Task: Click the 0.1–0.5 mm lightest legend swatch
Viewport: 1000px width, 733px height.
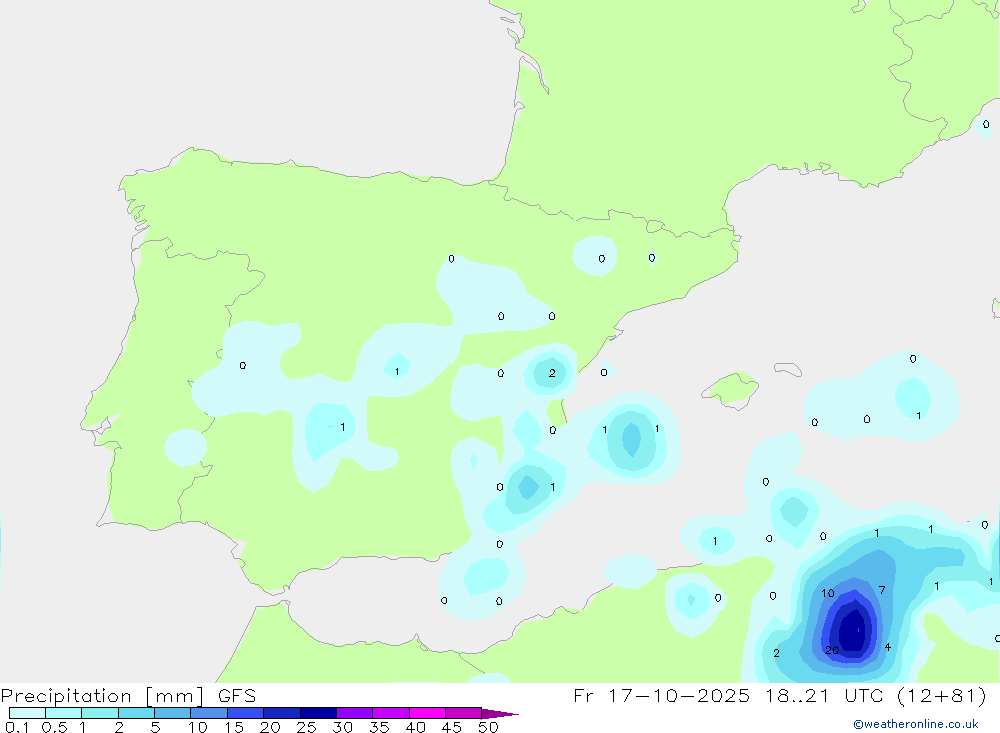Action: click(x=27, y=713)
